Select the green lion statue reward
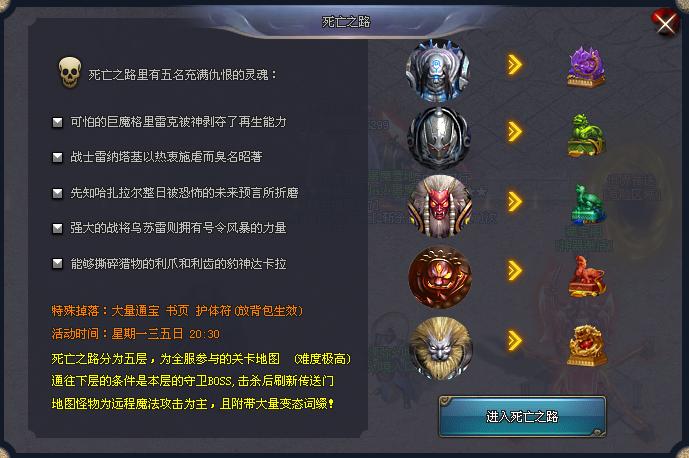This screenshot has height=458, width=689. click(586, 135)
